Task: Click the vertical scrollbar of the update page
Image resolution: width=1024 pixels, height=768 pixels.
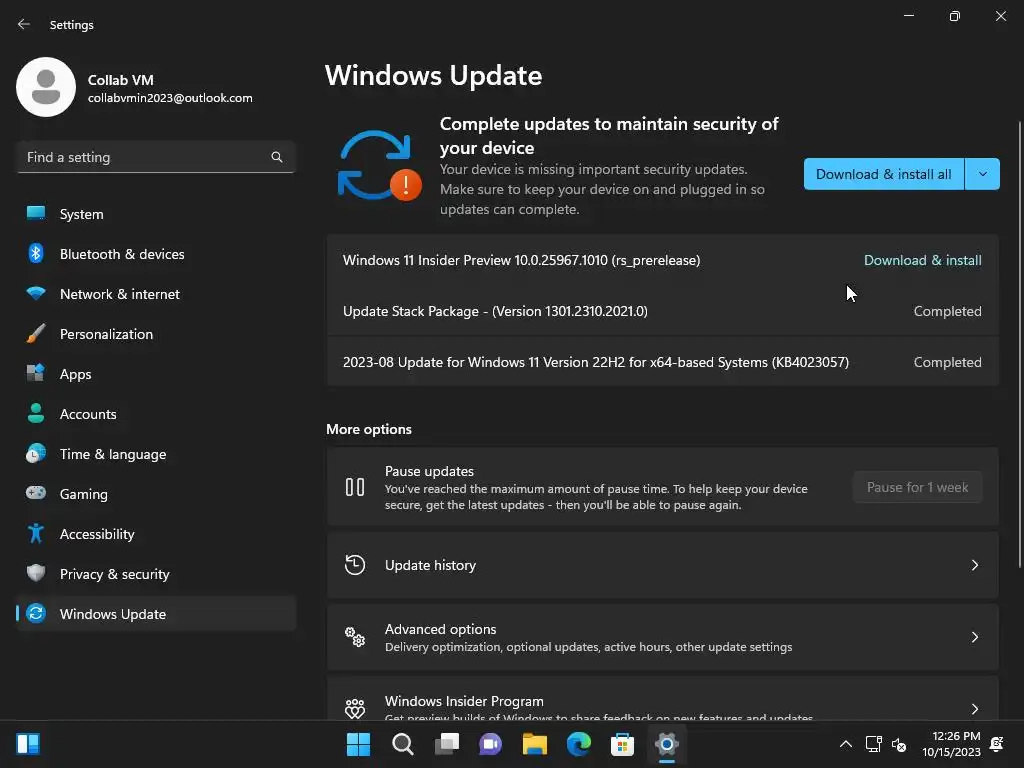Action: (1019, 343)
